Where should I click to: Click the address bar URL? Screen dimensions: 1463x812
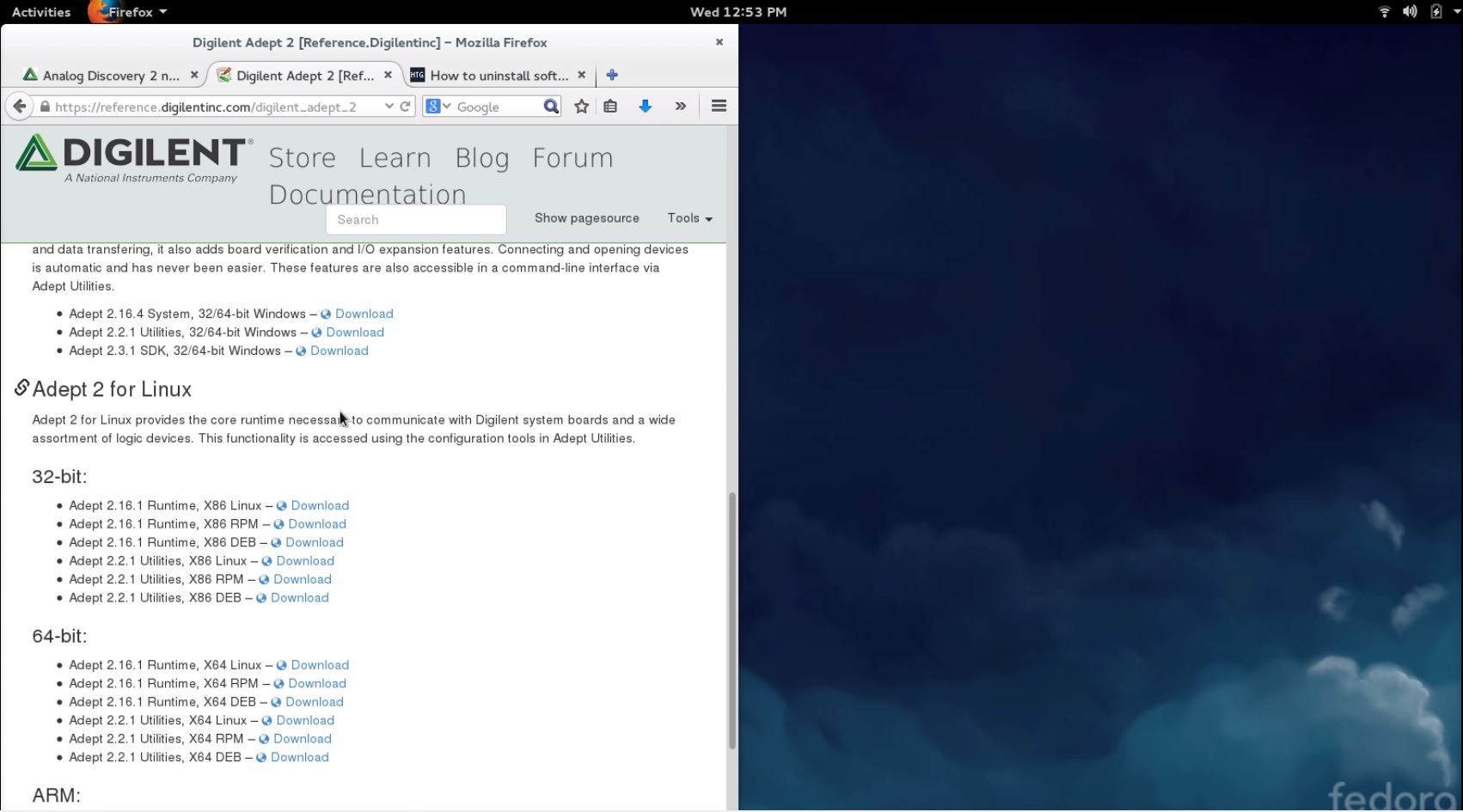pos(205,107)
